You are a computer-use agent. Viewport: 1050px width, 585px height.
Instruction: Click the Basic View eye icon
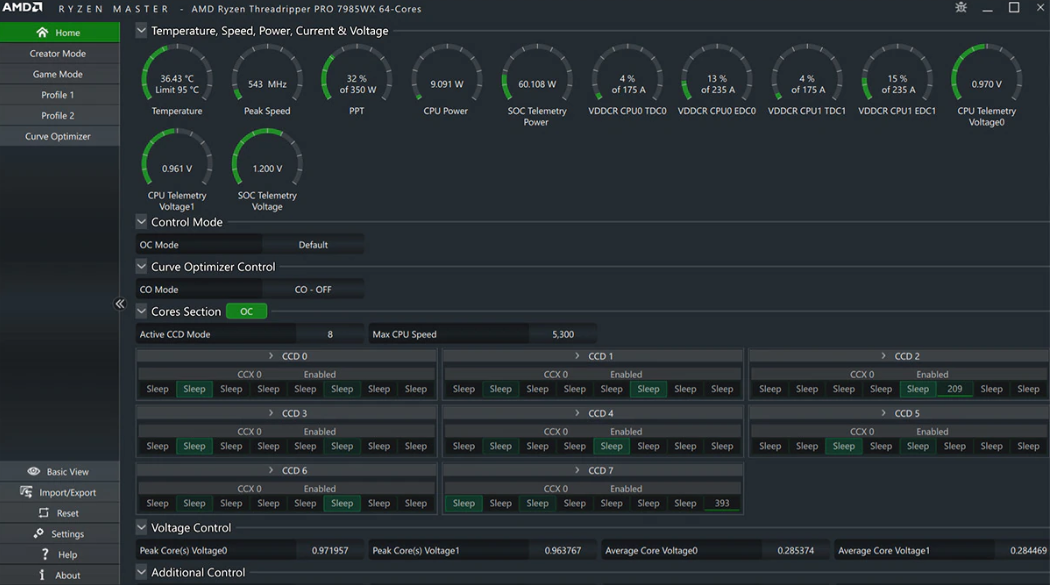[x=34, y=471]
